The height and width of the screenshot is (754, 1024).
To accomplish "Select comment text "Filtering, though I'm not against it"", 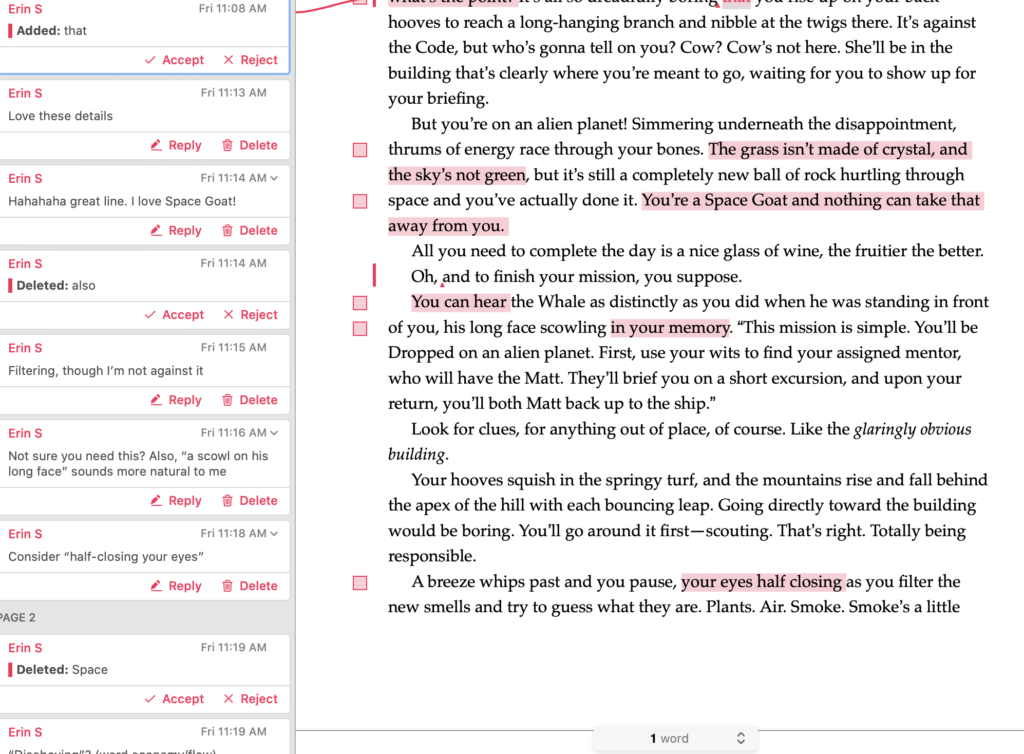I will [106, 371].
